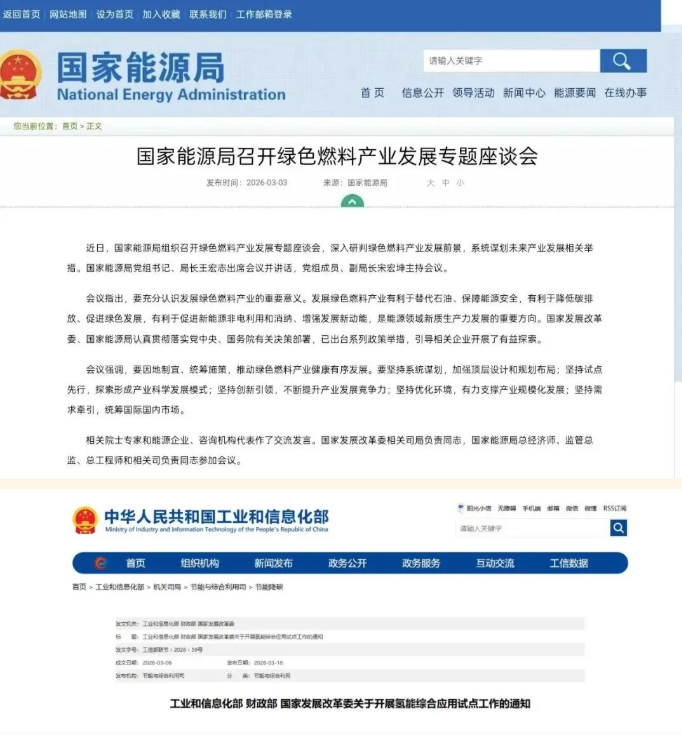Focus the MIIT keyword search field
Viewport: 682px width, 734px height.
tap(533, 528)
